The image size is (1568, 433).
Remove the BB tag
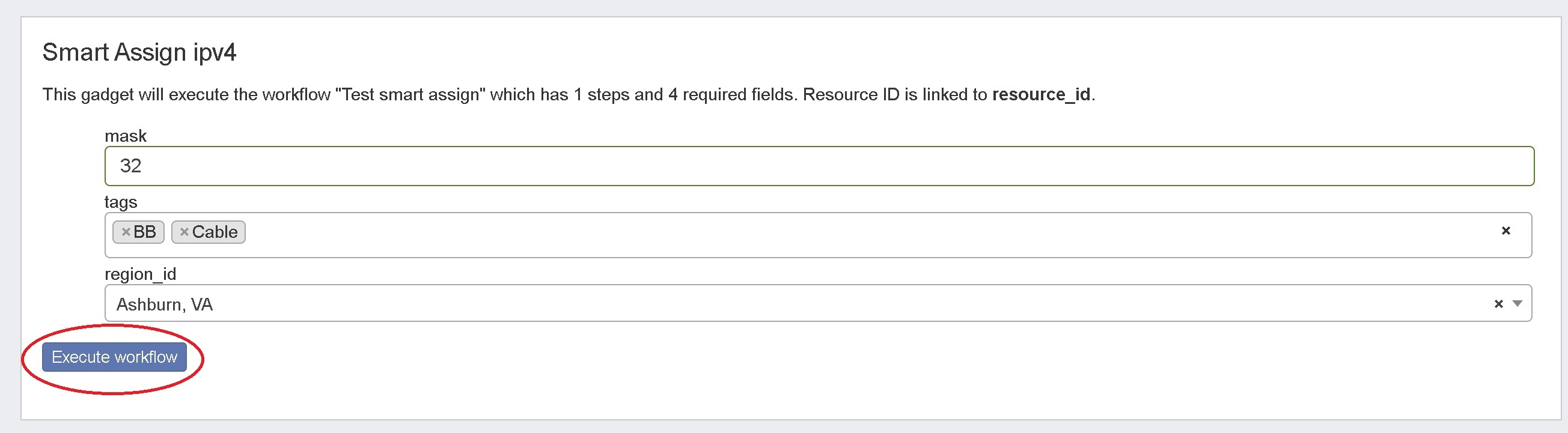point(126,232)
